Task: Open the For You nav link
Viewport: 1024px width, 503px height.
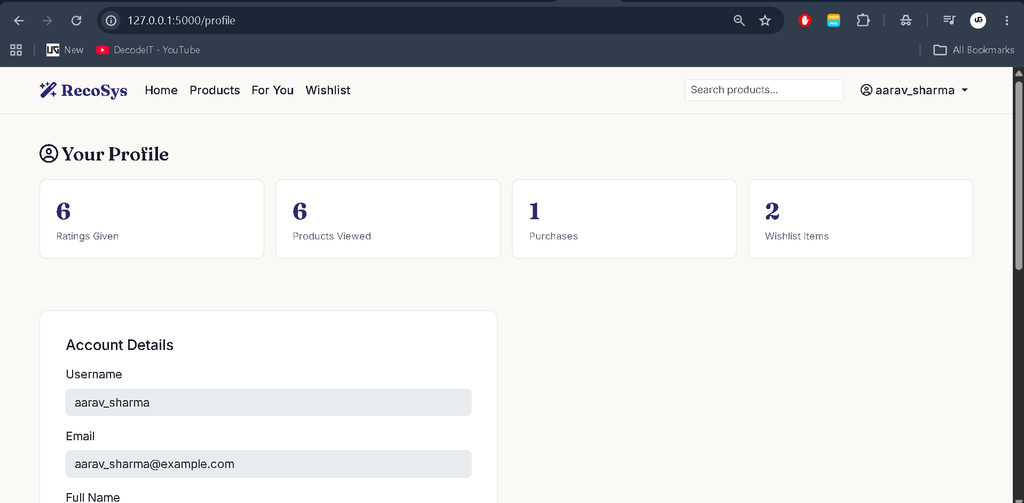Action: pos(272,90)
